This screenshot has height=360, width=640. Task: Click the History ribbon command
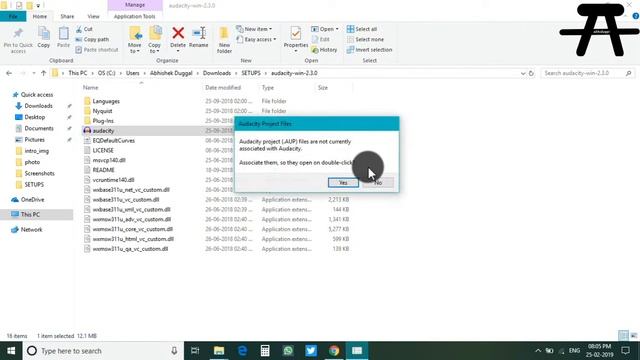click(x=324, y=50)
